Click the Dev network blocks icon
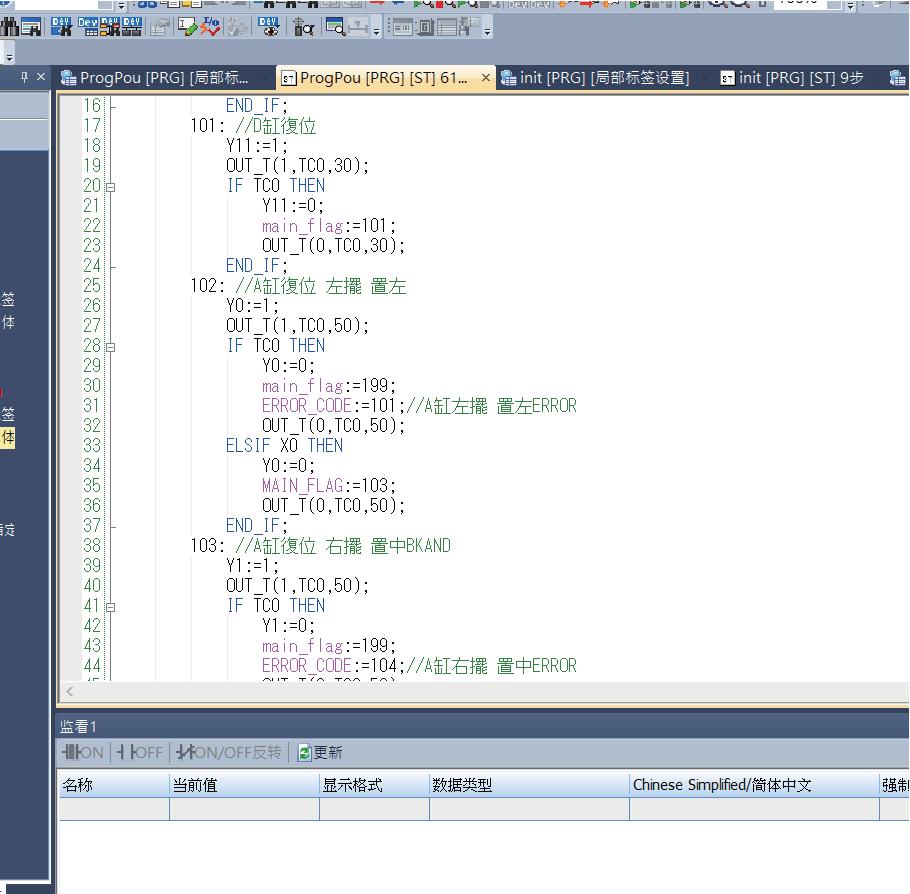The image size is (910, 894). [132, 27]
